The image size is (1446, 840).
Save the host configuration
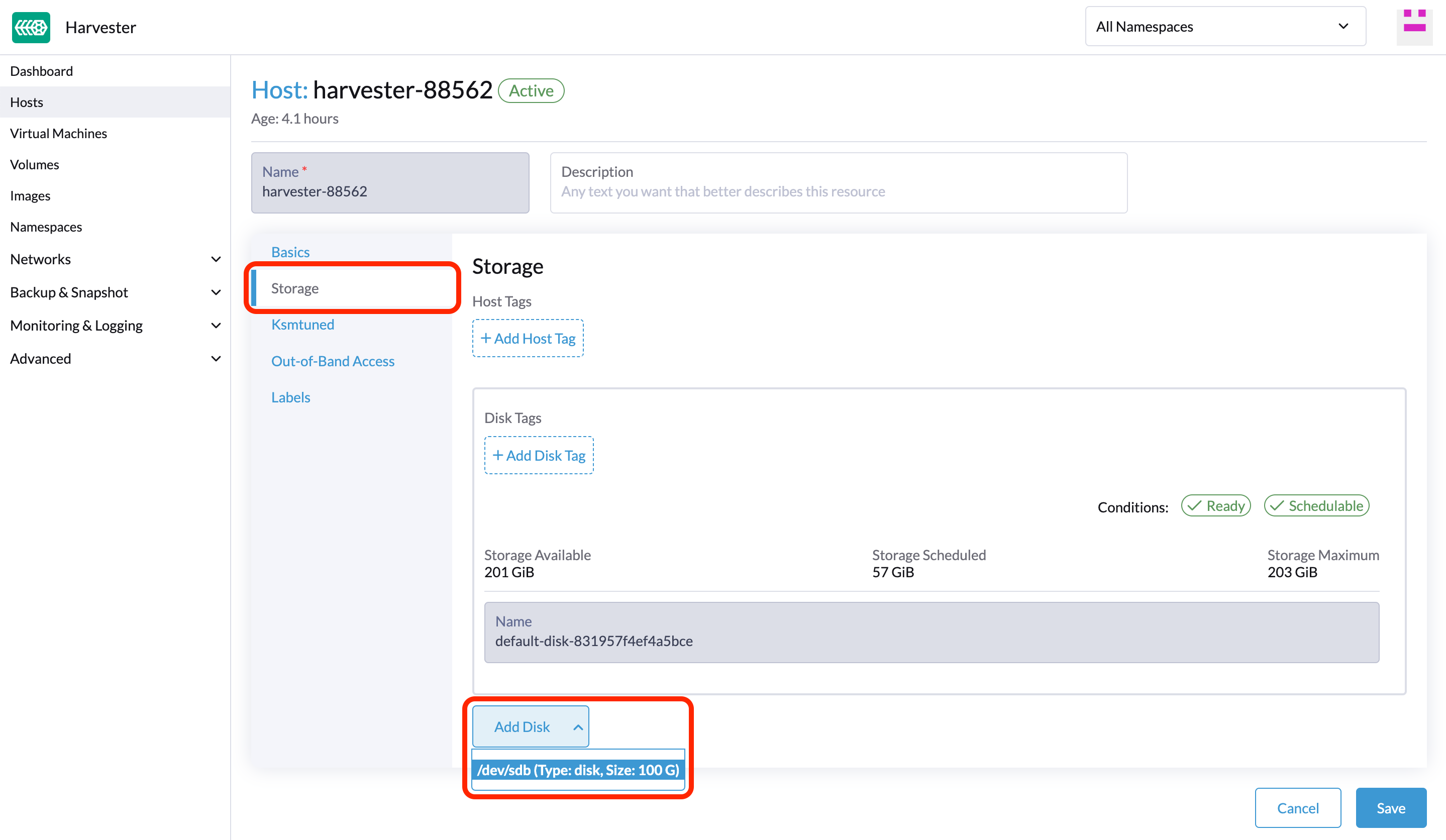1391,808
